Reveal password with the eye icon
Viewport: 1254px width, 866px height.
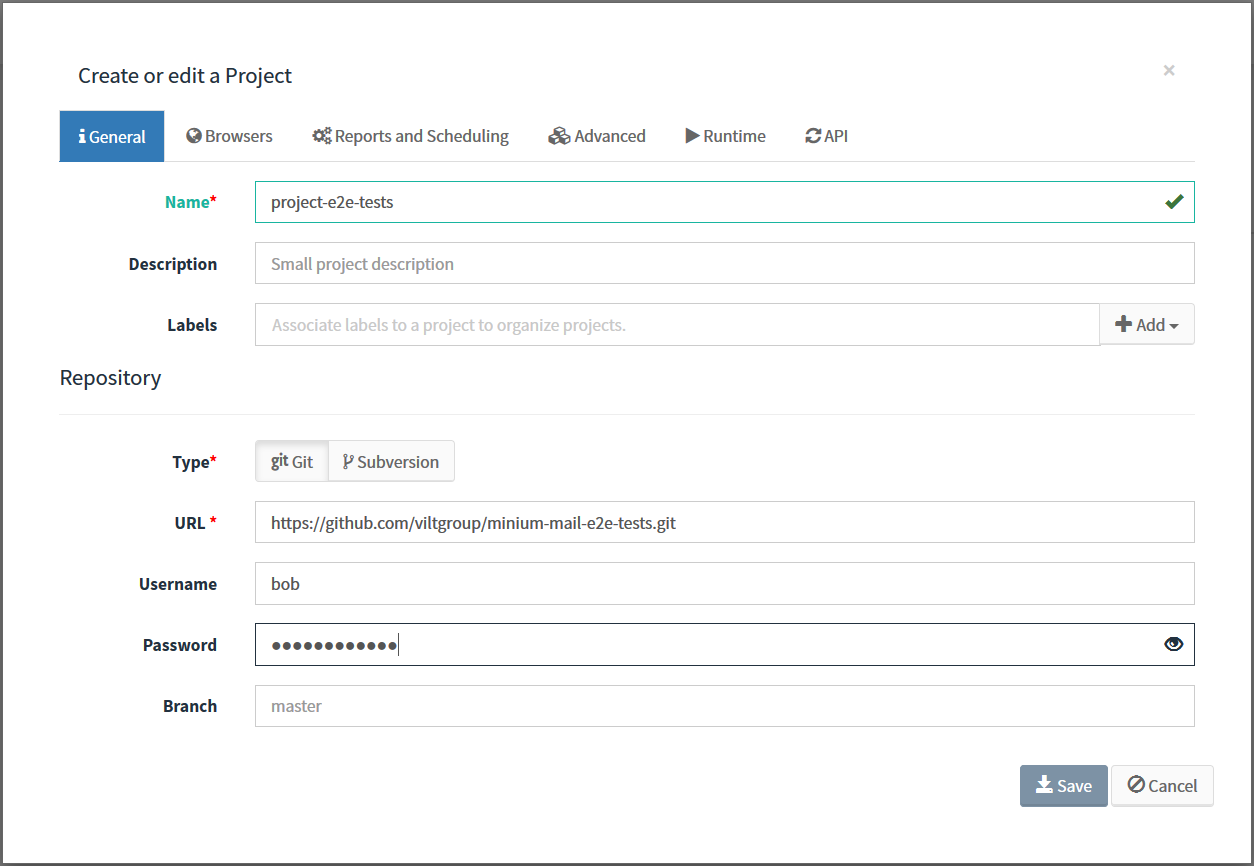pyautogui.click(x=1174, y=645)
